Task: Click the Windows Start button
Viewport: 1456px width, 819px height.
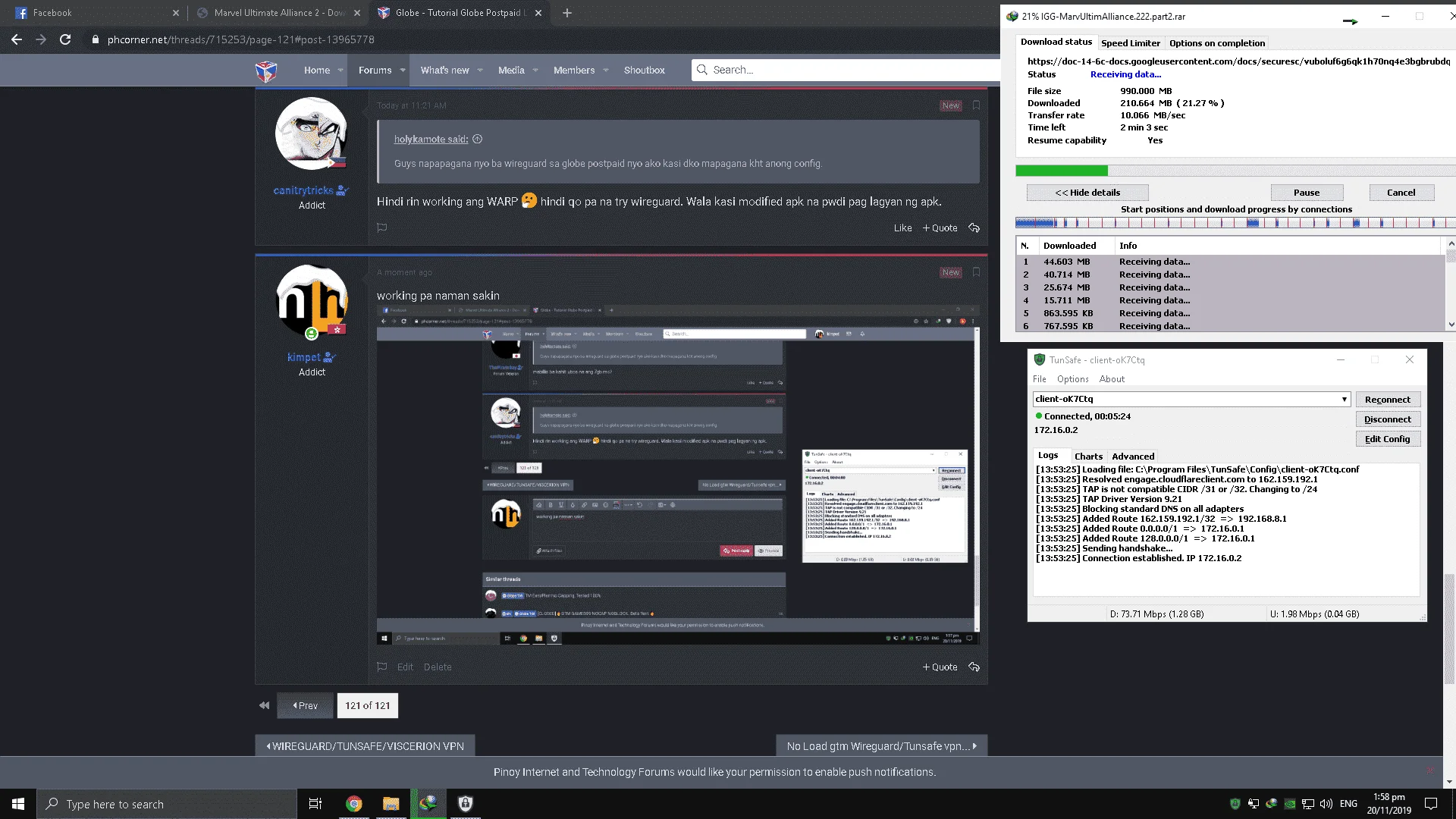Action: (18, 804)
